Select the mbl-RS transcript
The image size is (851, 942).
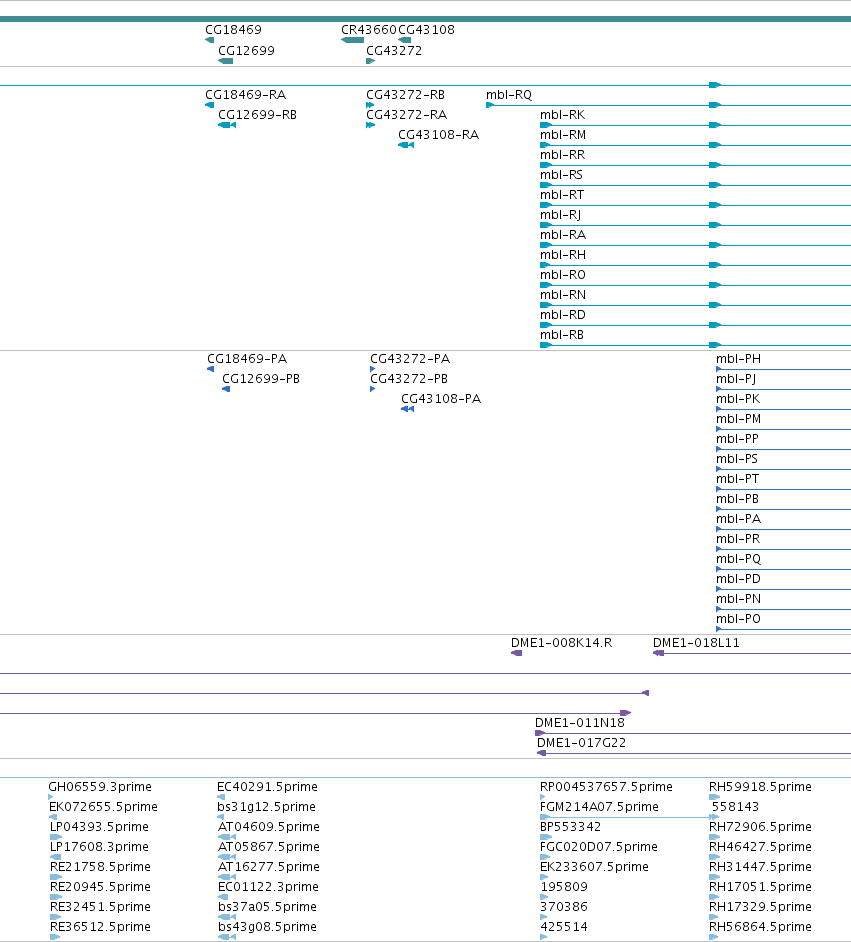point(561,174)
